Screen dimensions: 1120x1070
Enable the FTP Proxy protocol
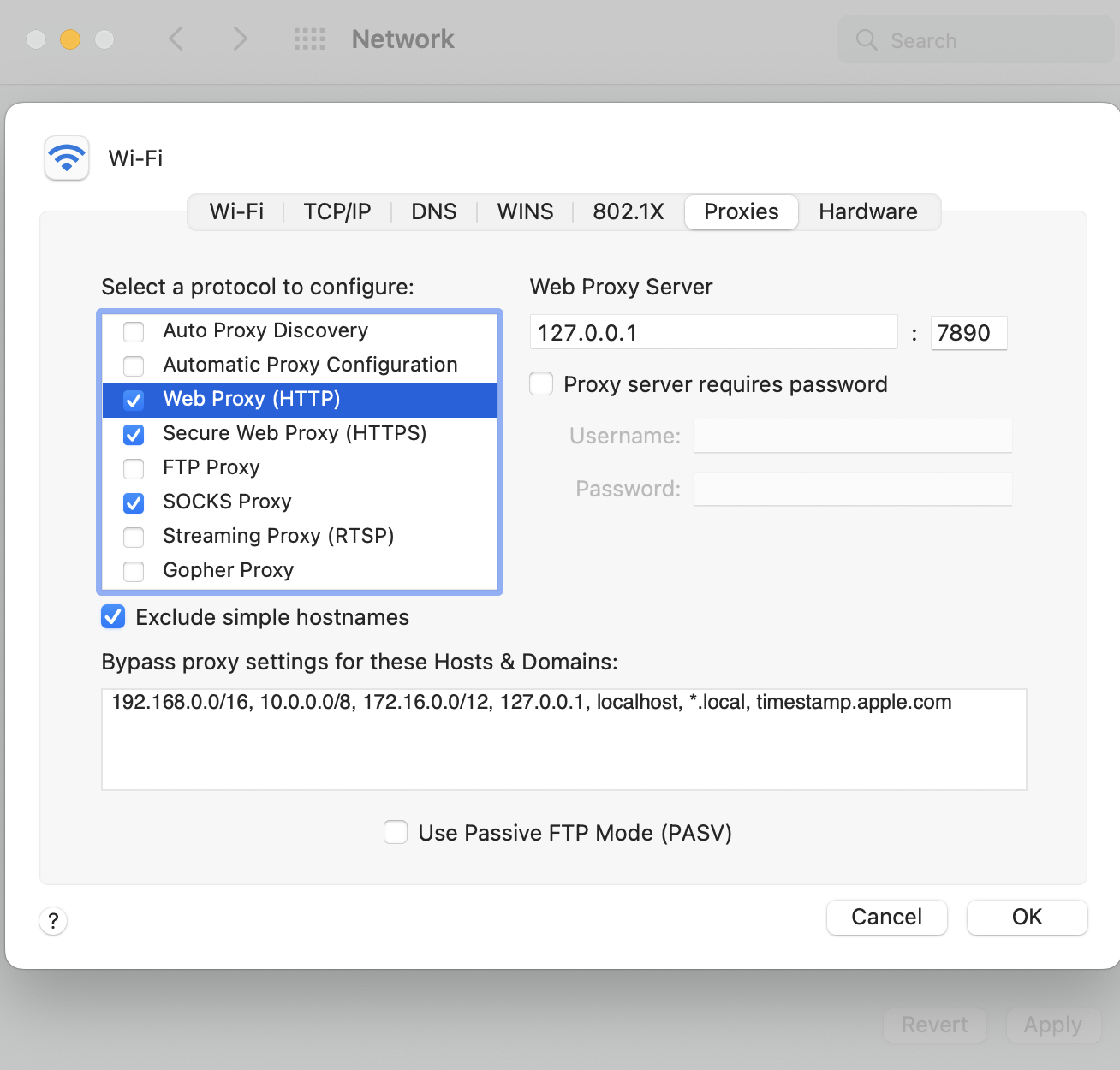[133, 469]
